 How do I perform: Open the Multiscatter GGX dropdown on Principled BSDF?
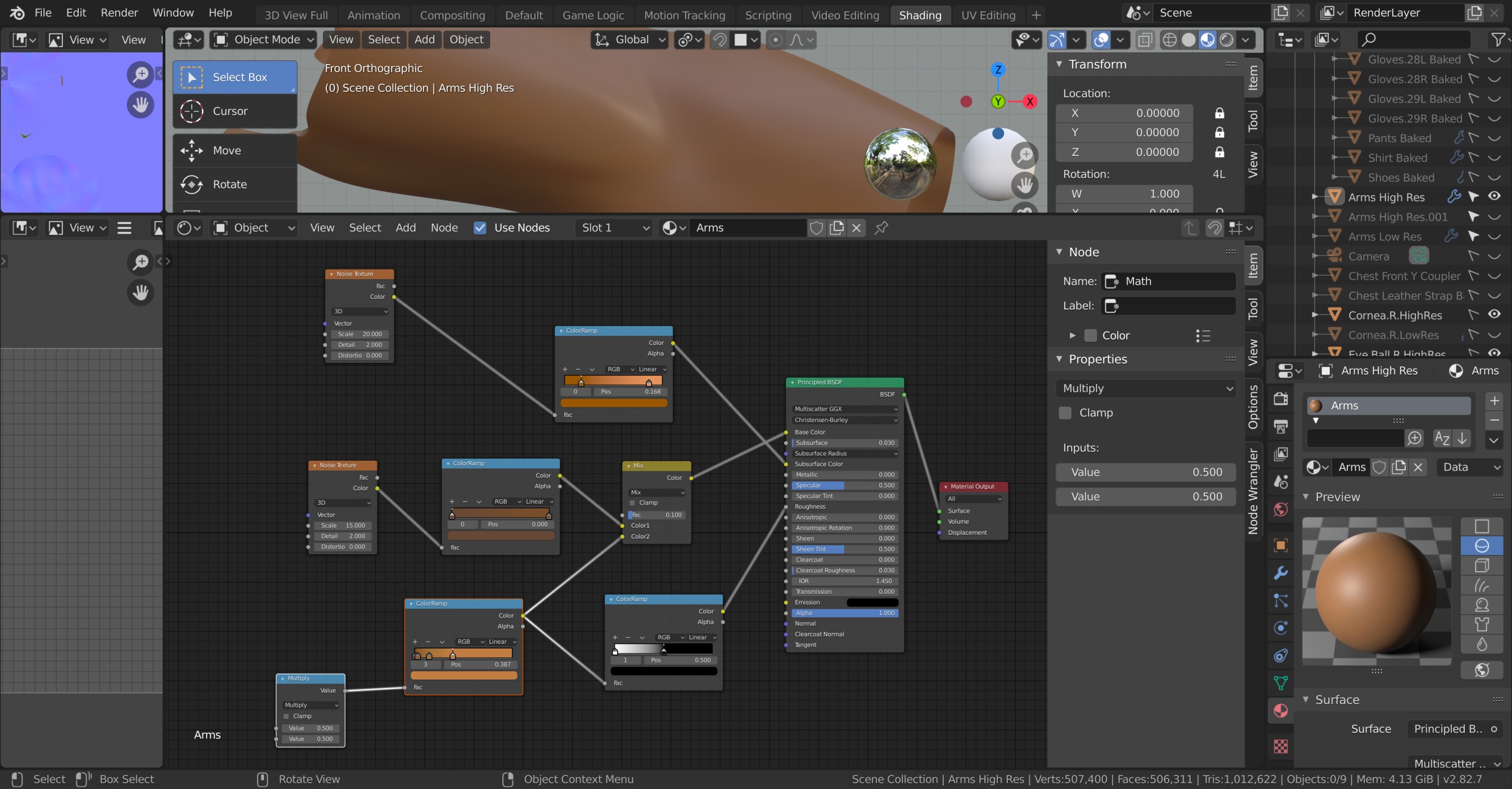[845, 409]
